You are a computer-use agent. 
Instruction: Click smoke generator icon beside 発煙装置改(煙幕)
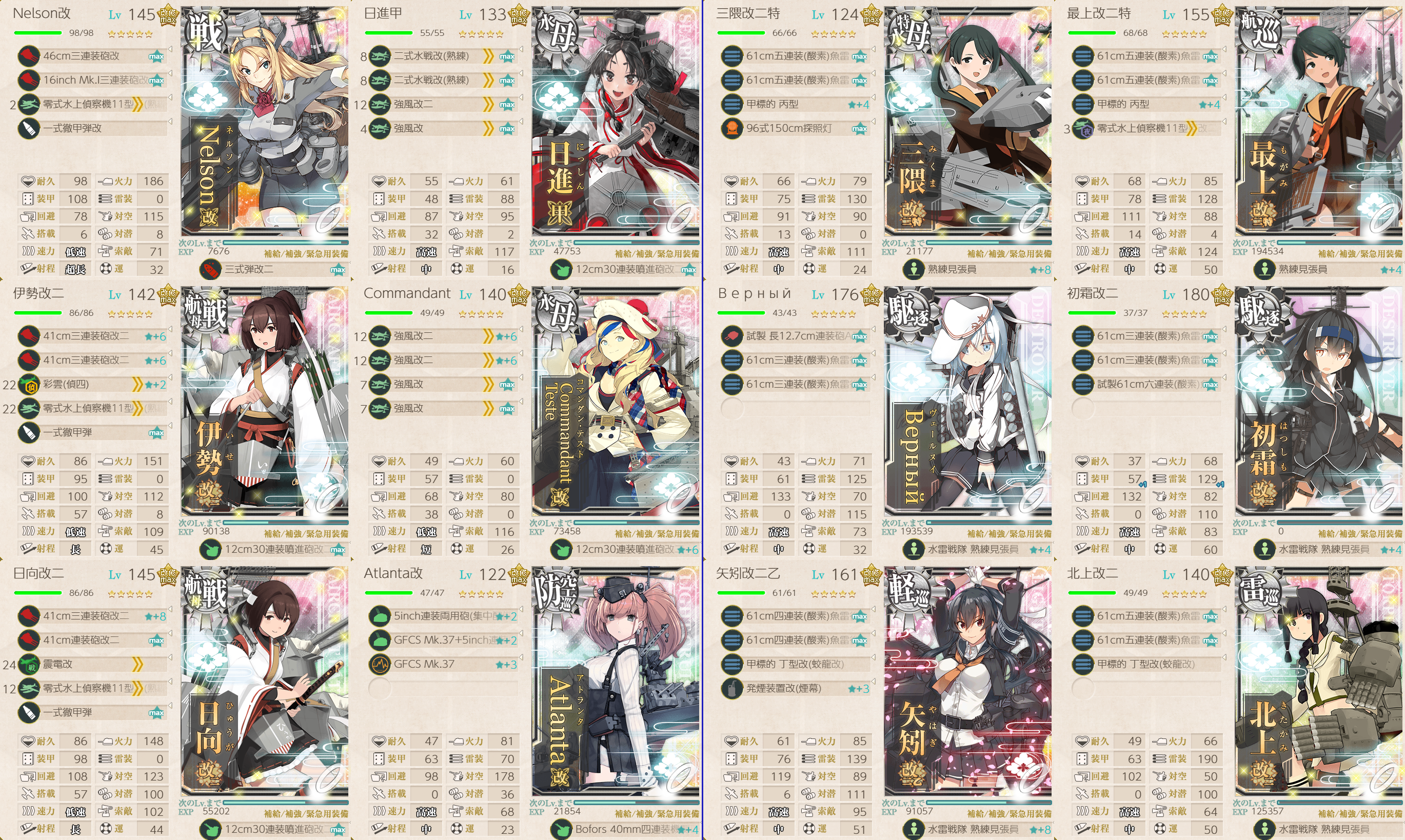732,688
